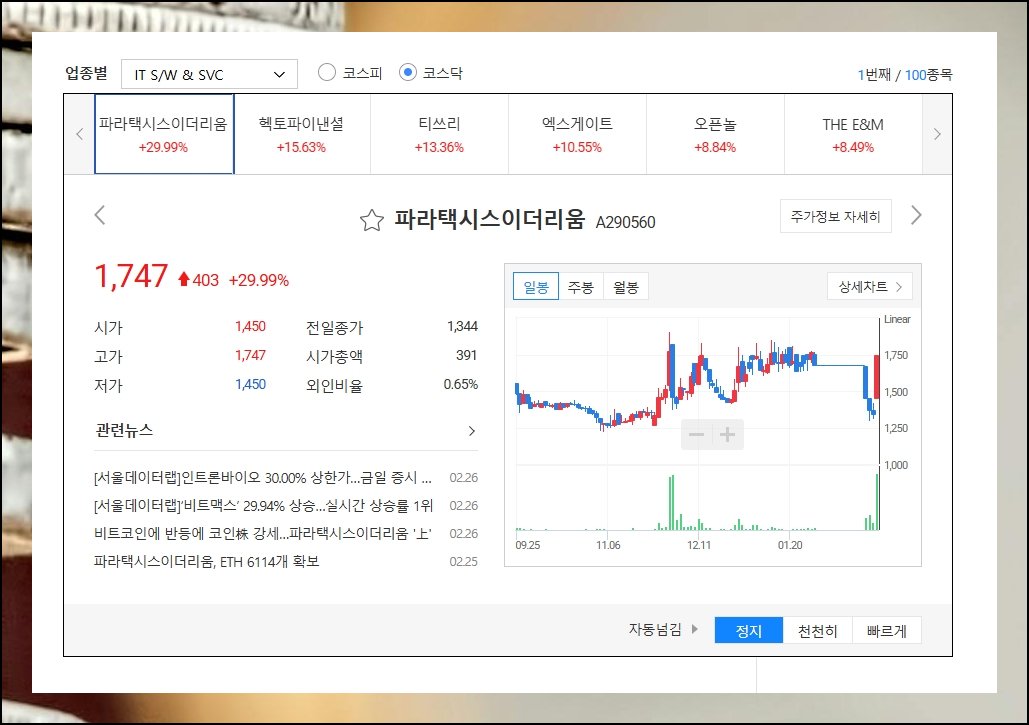The height and width of the screenshot is (725, 1029).
Task: Click the 전일종가 value 1,344
Action: pos(463,326)
